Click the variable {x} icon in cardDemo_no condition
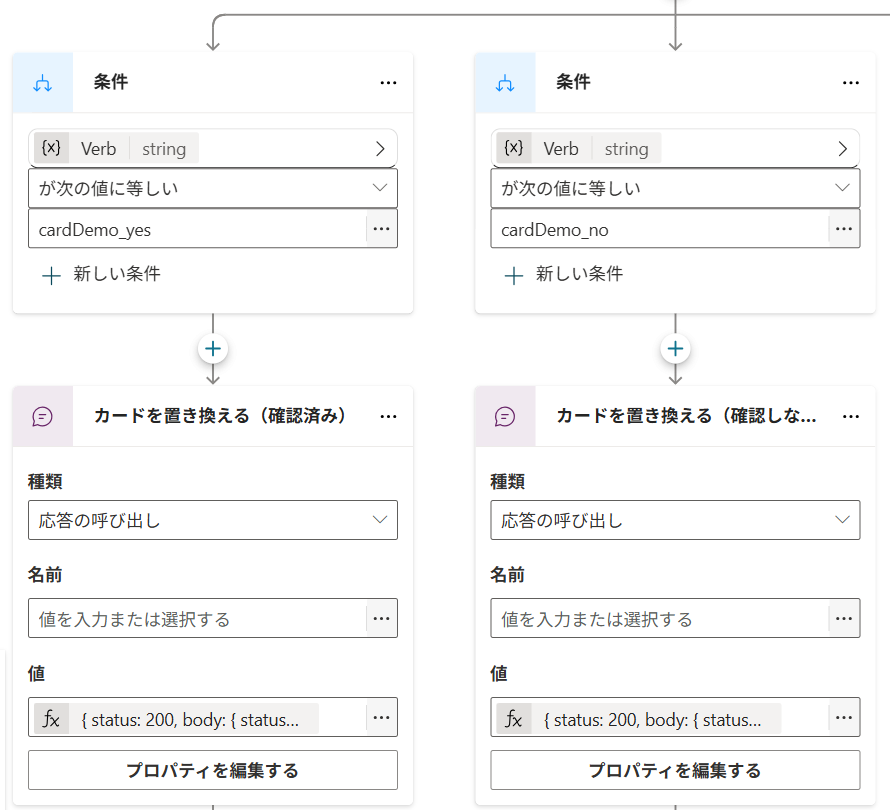The image size is (890, 810). [514, 148]
